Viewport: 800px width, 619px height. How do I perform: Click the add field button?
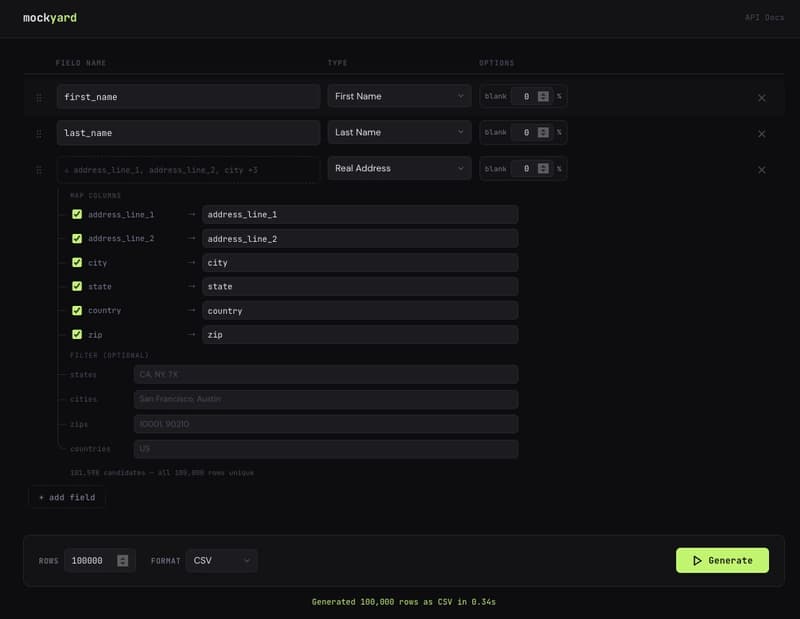coord(67,497)
